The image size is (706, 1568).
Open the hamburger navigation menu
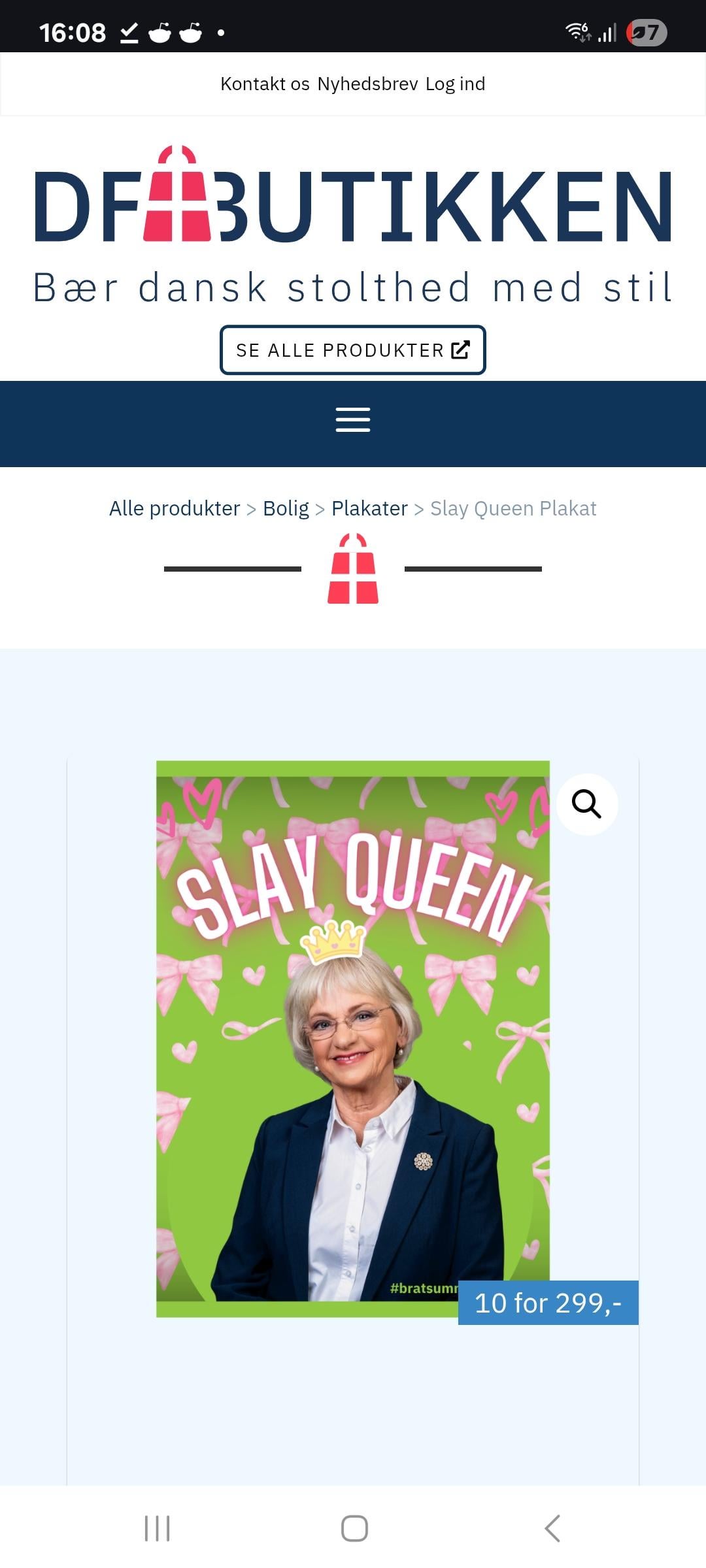pyautogui.click(x=353, y=420)
